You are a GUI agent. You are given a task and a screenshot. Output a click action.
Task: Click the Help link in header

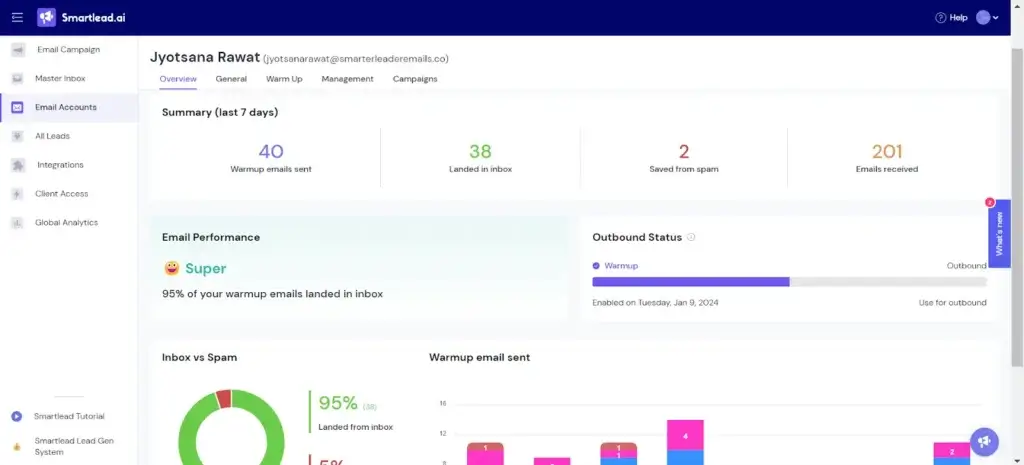pos(958,18)
